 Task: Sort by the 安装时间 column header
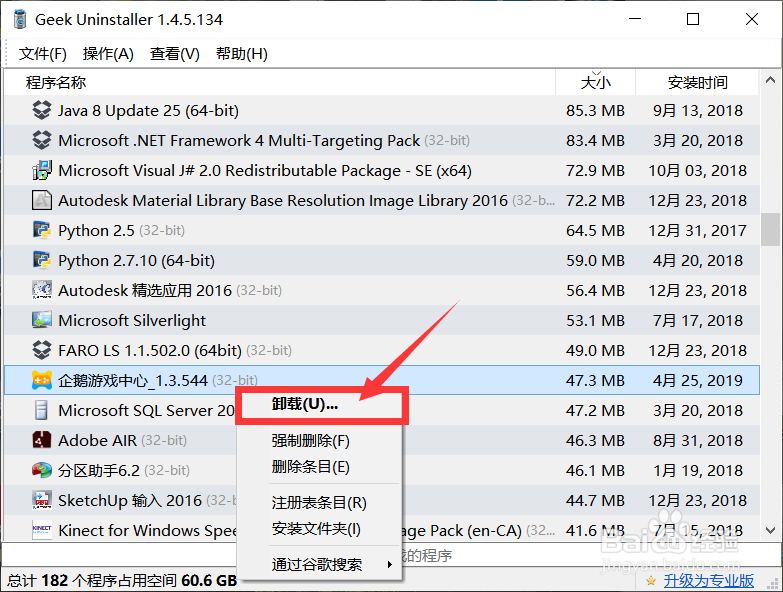tap(698, 82)
